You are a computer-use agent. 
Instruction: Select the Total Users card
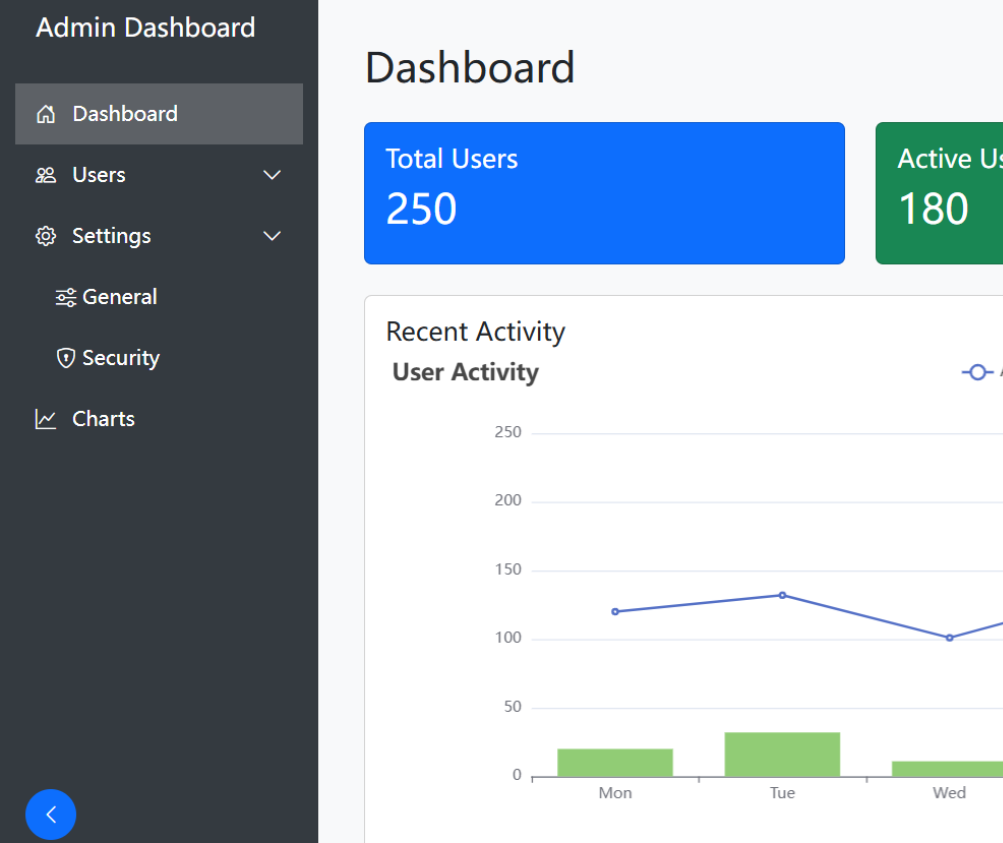(604, 193)
